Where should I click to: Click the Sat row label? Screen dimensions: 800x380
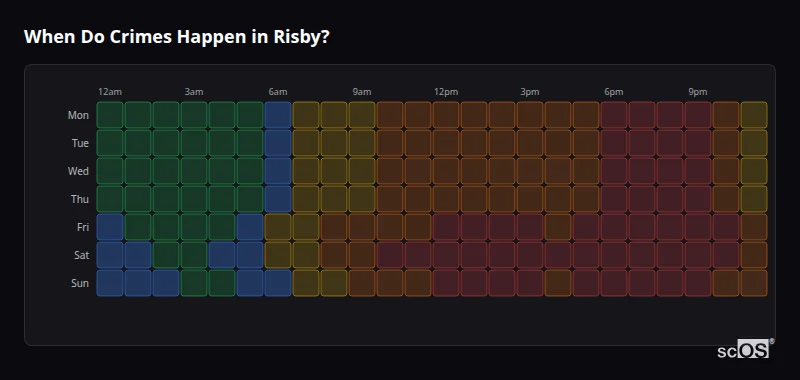(x=82, y=255)
